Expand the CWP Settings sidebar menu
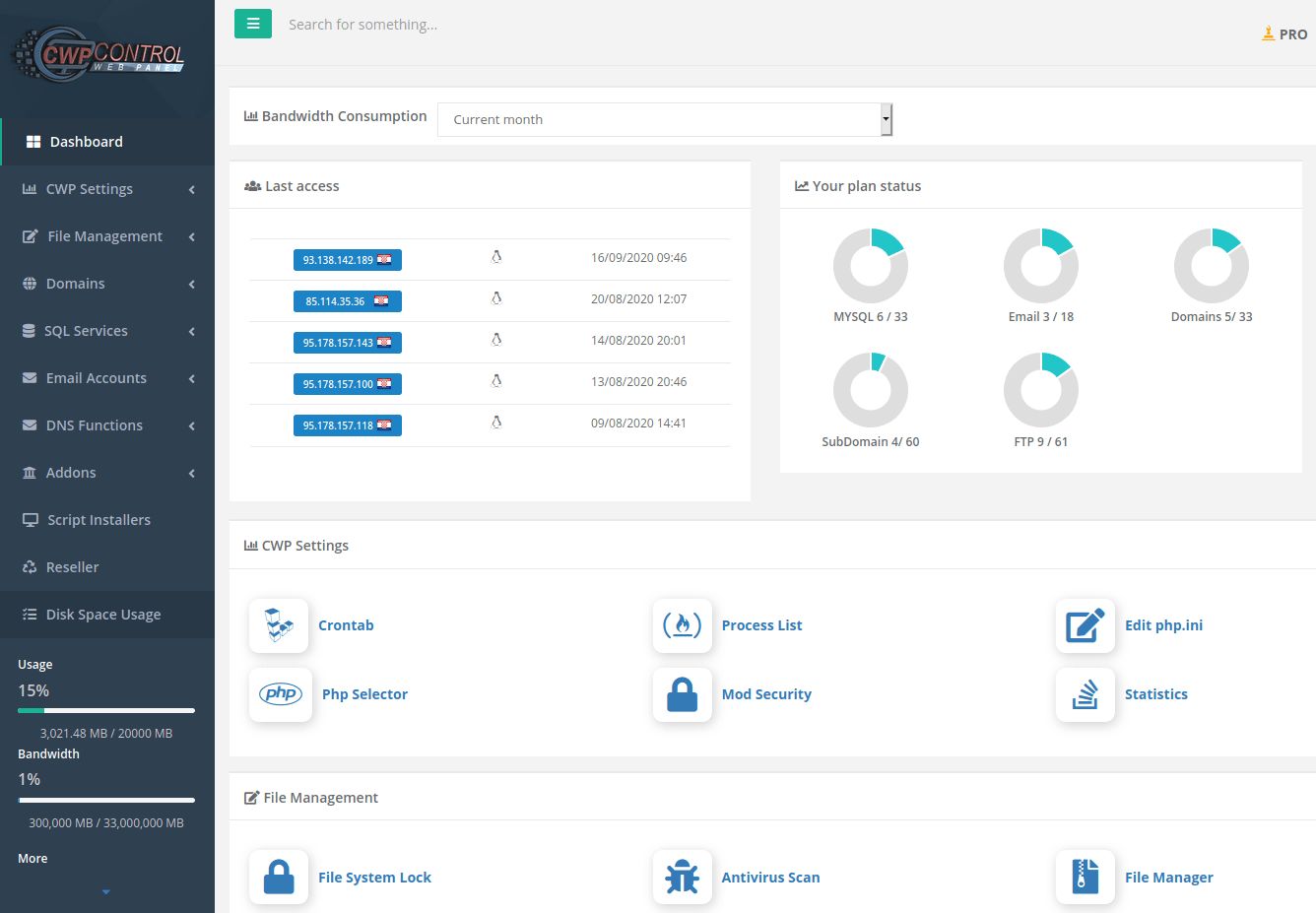The image size is (1316, 913). point(90,189)
